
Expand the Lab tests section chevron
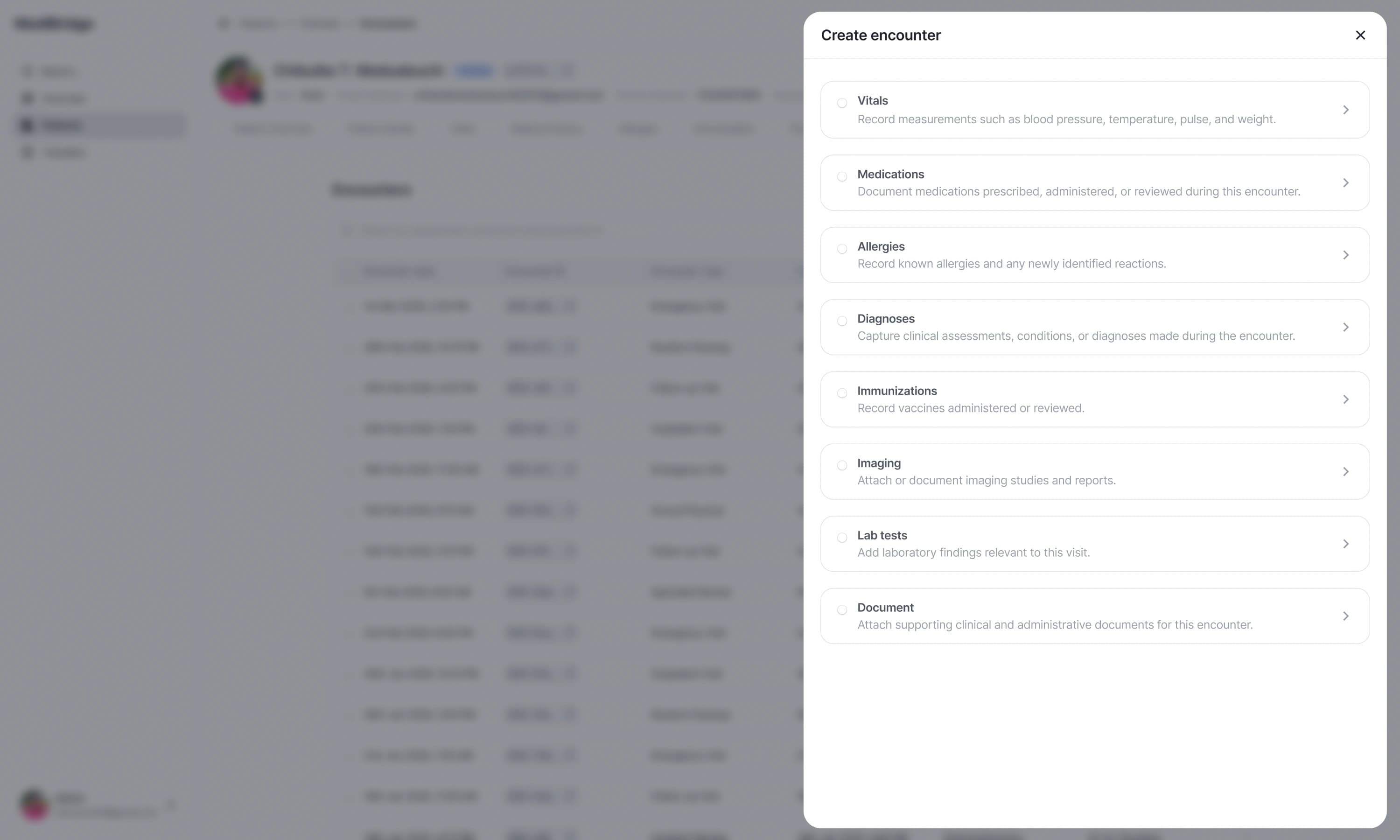click(1346, 544)
